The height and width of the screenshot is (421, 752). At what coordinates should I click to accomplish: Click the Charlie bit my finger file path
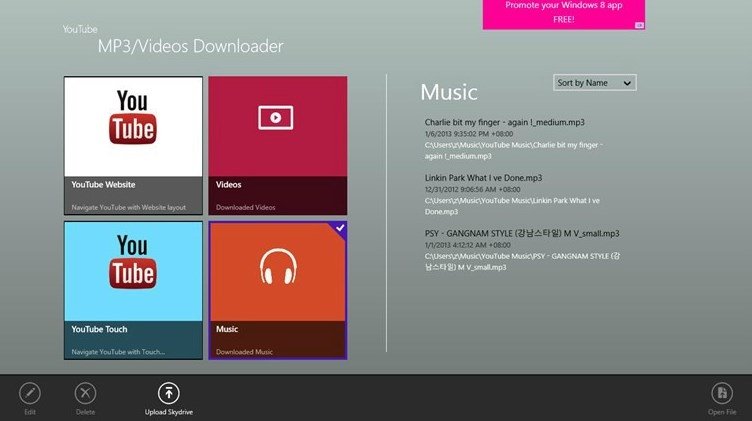(514, 151)
